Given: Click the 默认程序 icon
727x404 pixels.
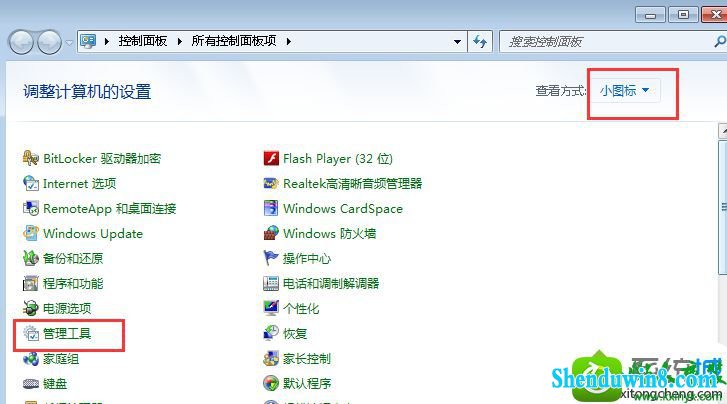Looking at the screenshot, I should pyautogui.click(x=271, y=384).
